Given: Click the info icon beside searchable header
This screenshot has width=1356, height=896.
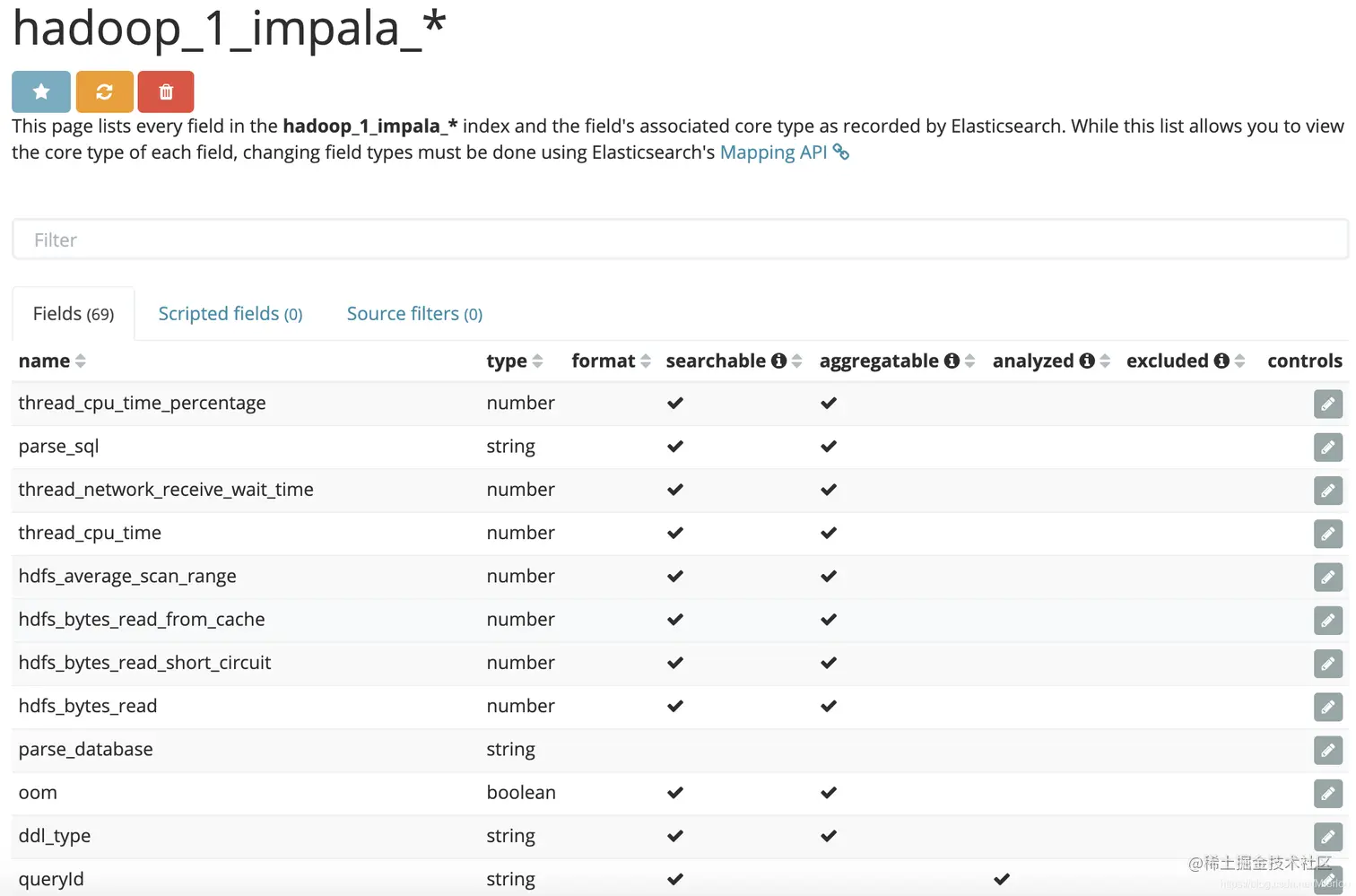Looking at the screenshot, I should point(778,361).
